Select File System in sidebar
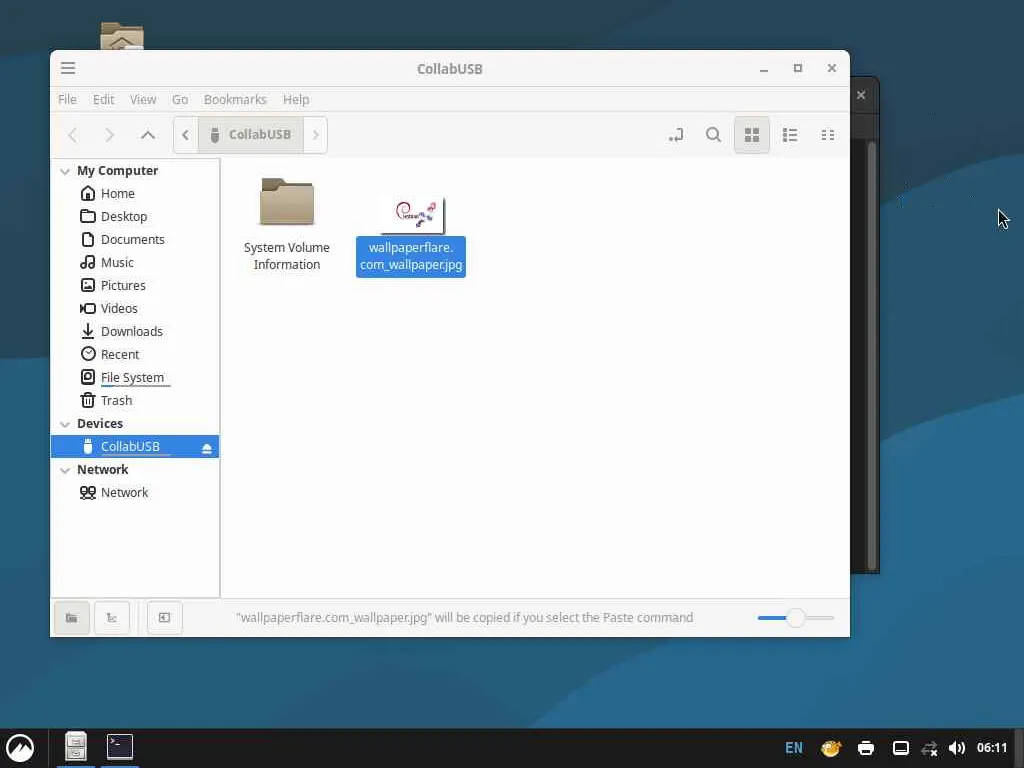This screenshot has width=1024, height=768. coord(135,377)
